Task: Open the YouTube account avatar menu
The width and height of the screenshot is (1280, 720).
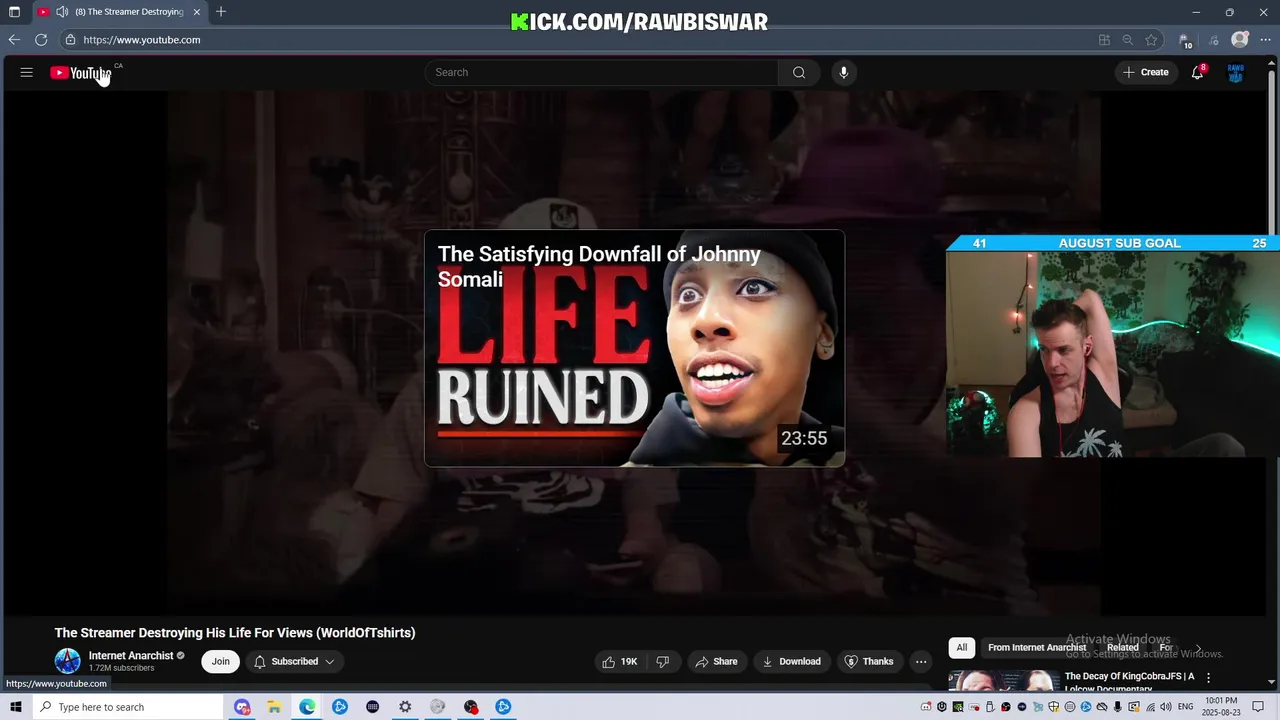Action: tap(1236, 73)
